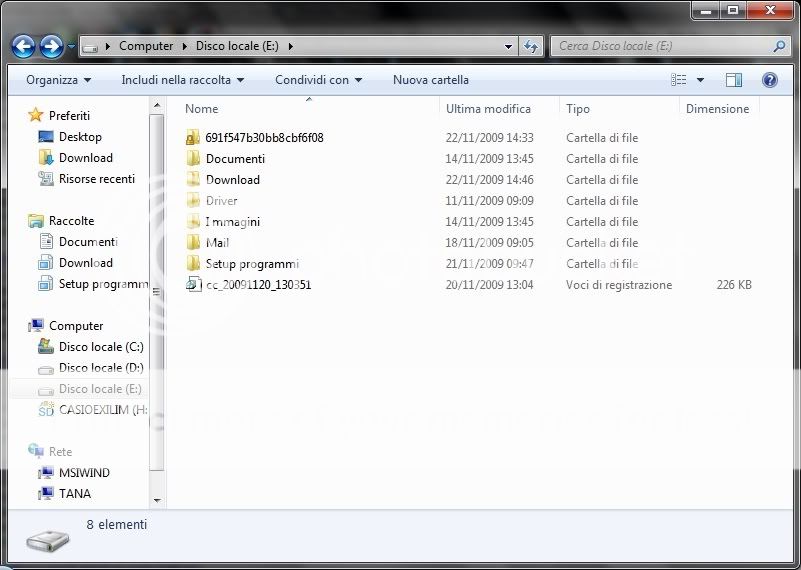801x570 pixels.
Task: Click into the Cerca Disco locale search field
Action: tap(660, 46)
